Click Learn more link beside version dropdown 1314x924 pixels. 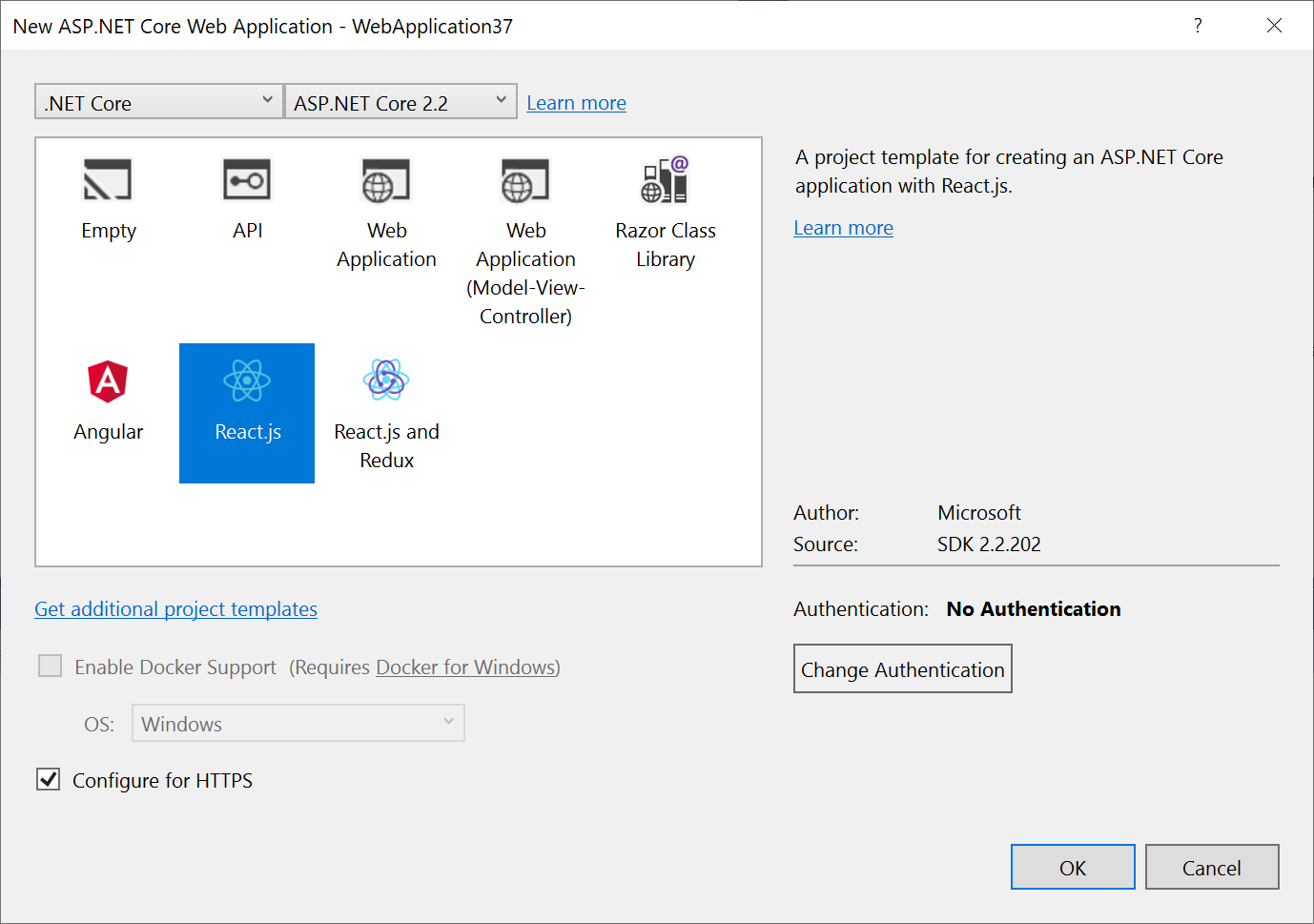(576, 103)
